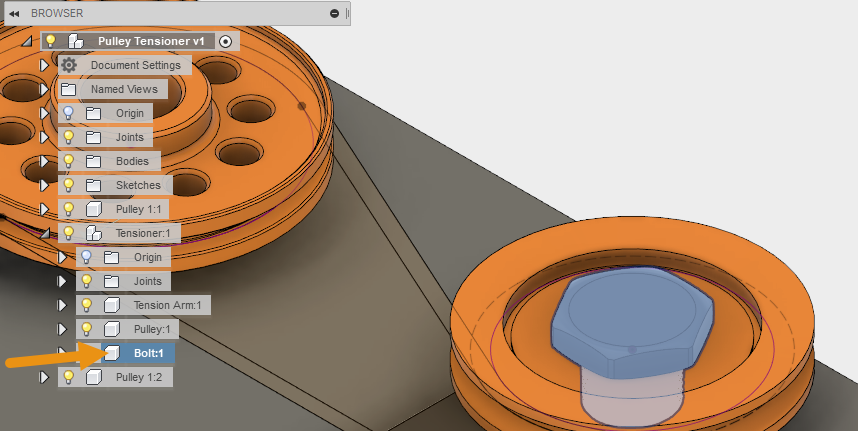Select the highlighted Bolt:1 label

pos(149,354)
